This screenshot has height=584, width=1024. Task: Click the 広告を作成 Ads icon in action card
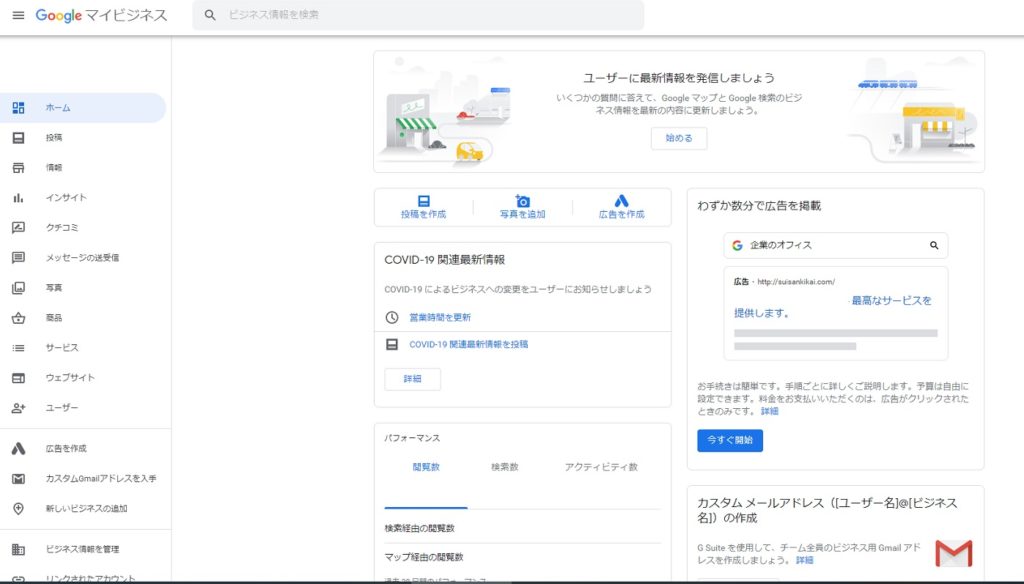tap(622, 201)
